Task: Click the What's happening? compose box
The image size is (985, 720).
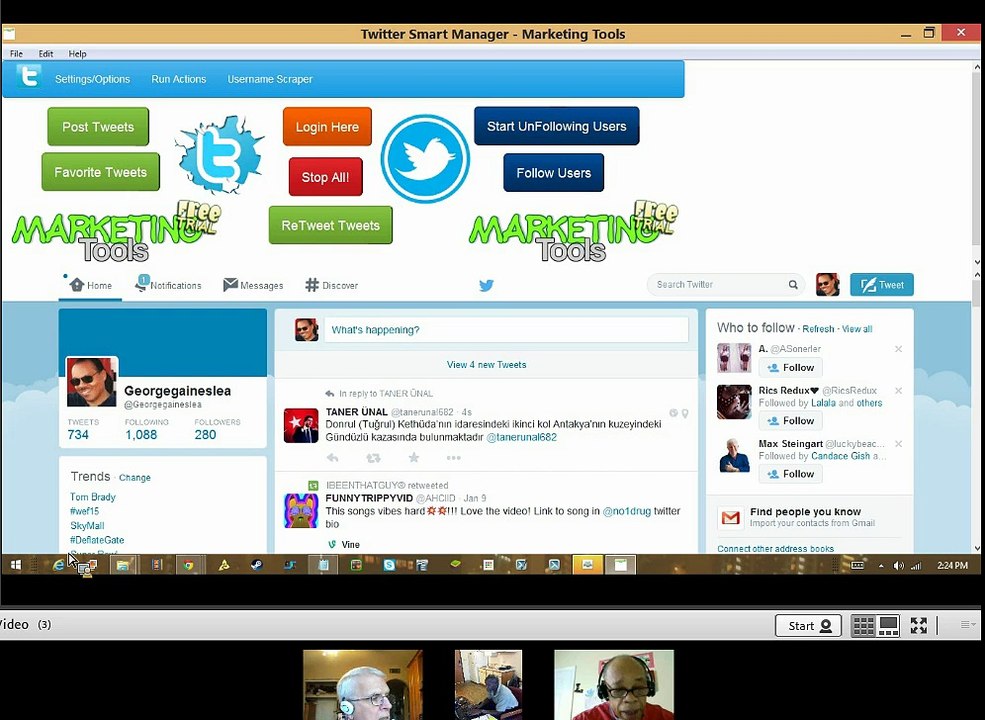Action: tap(506, 330)
